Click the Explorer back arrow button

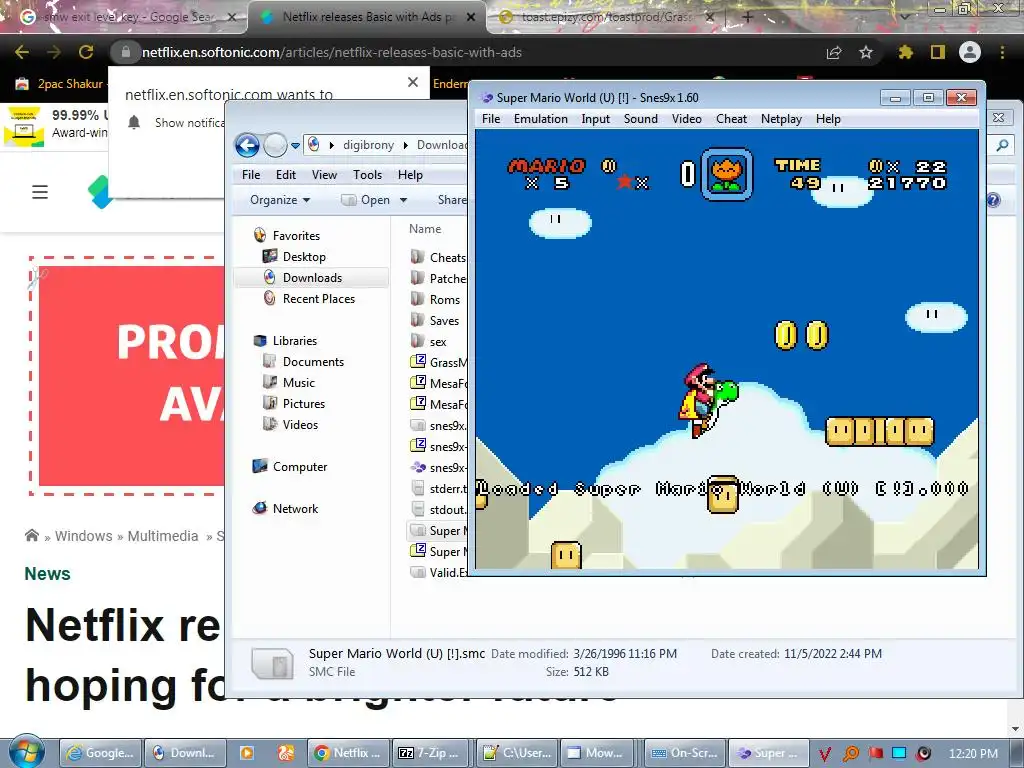247,145
